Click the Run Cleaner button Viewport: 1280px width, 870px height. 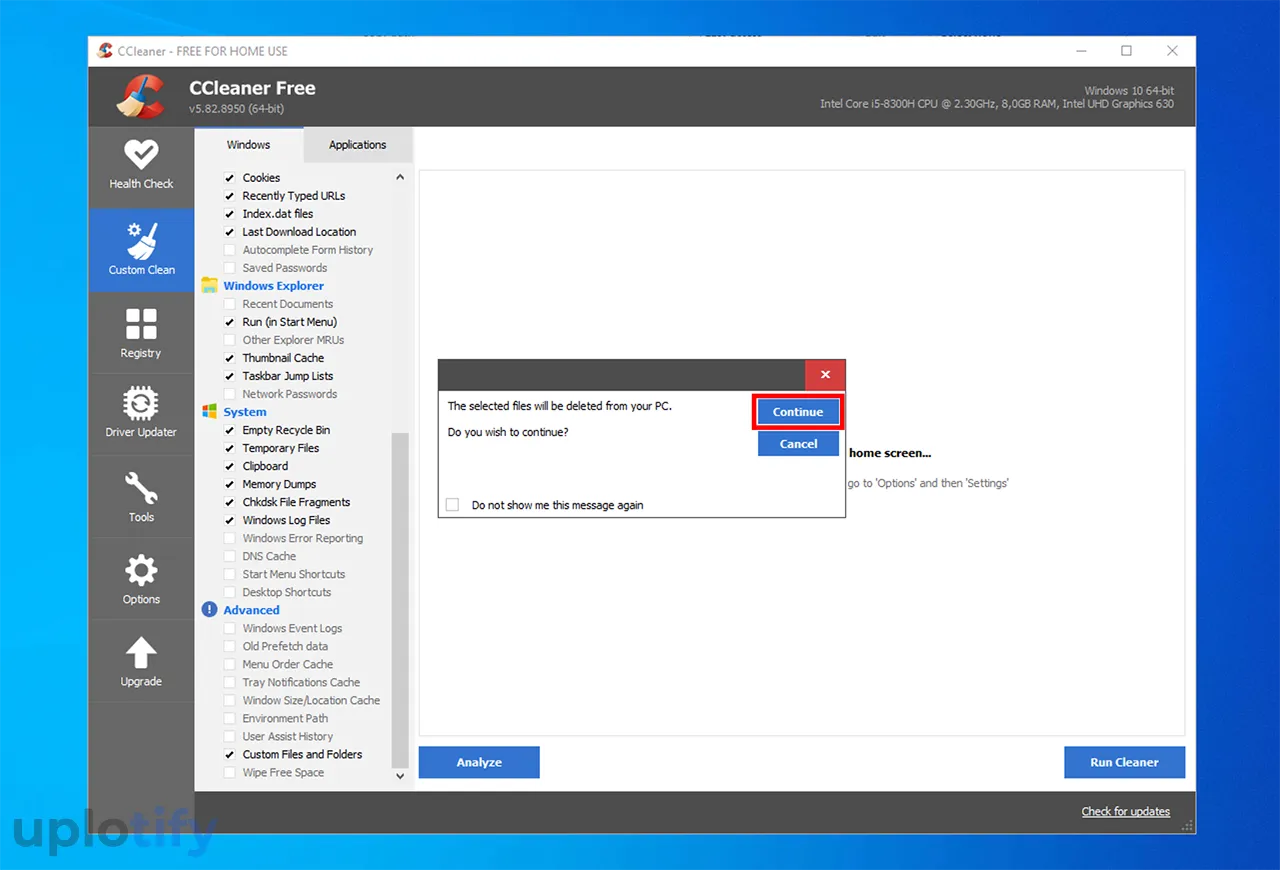click(1124, 762)
